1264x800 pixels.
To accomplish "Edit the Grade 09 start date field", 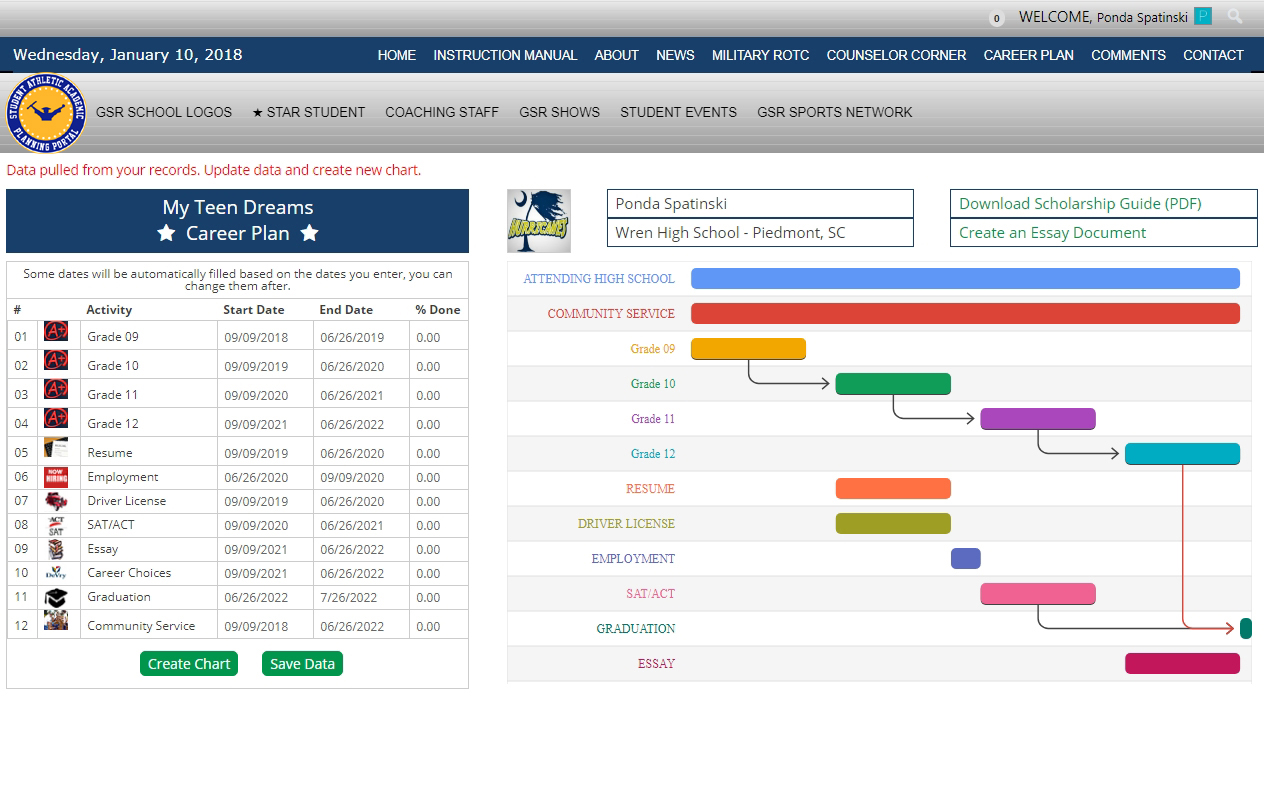I will tap(256, 338).
